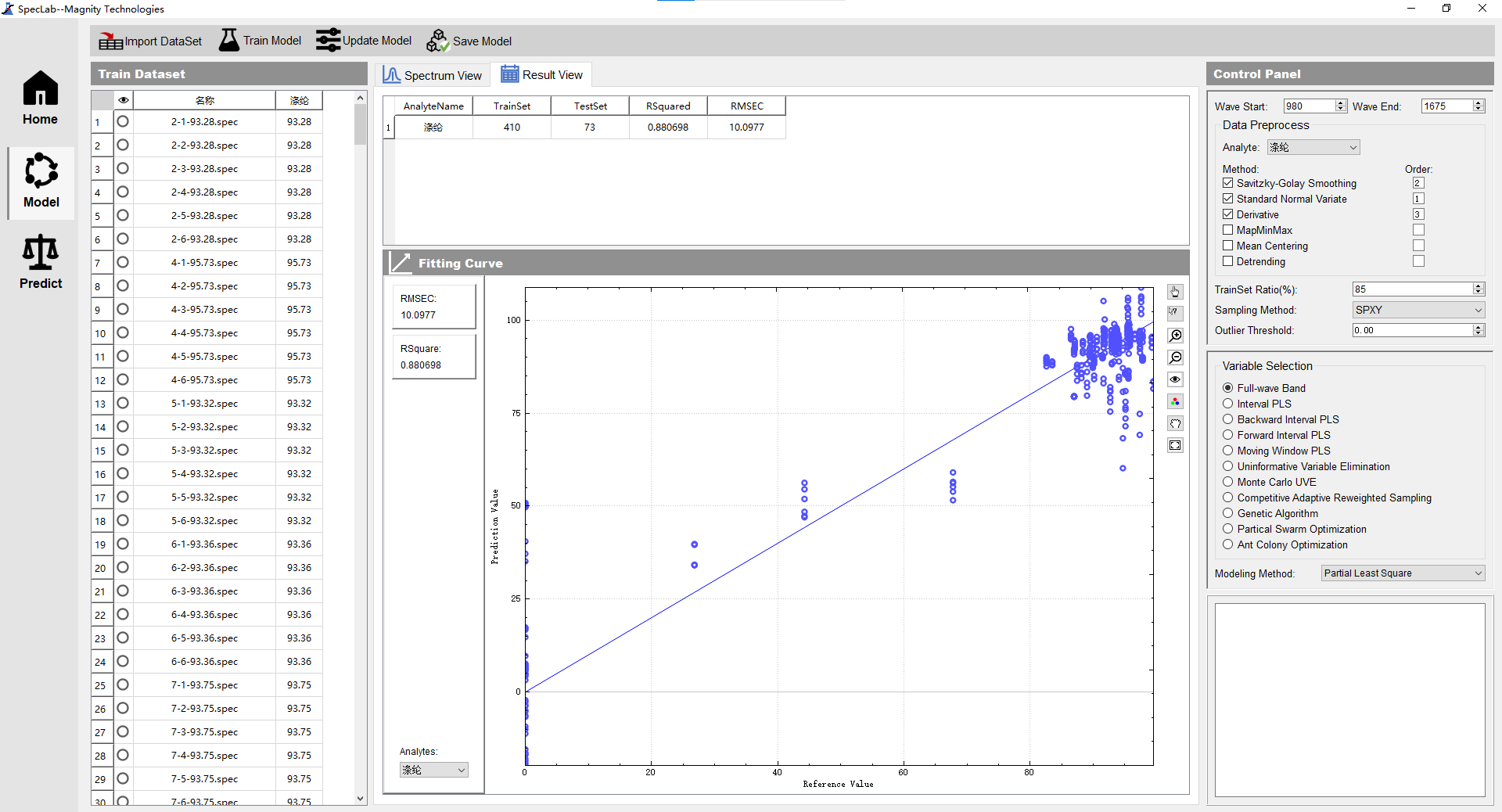This screenshot has height=812, width=1502.
Task: Toggle the eye visibility icon beside chart
Action: 1175,379
